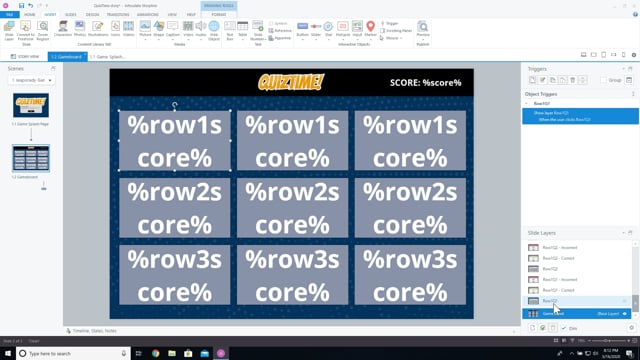Click the Windows Start button
Screen dimensions: 640x360
8,353
